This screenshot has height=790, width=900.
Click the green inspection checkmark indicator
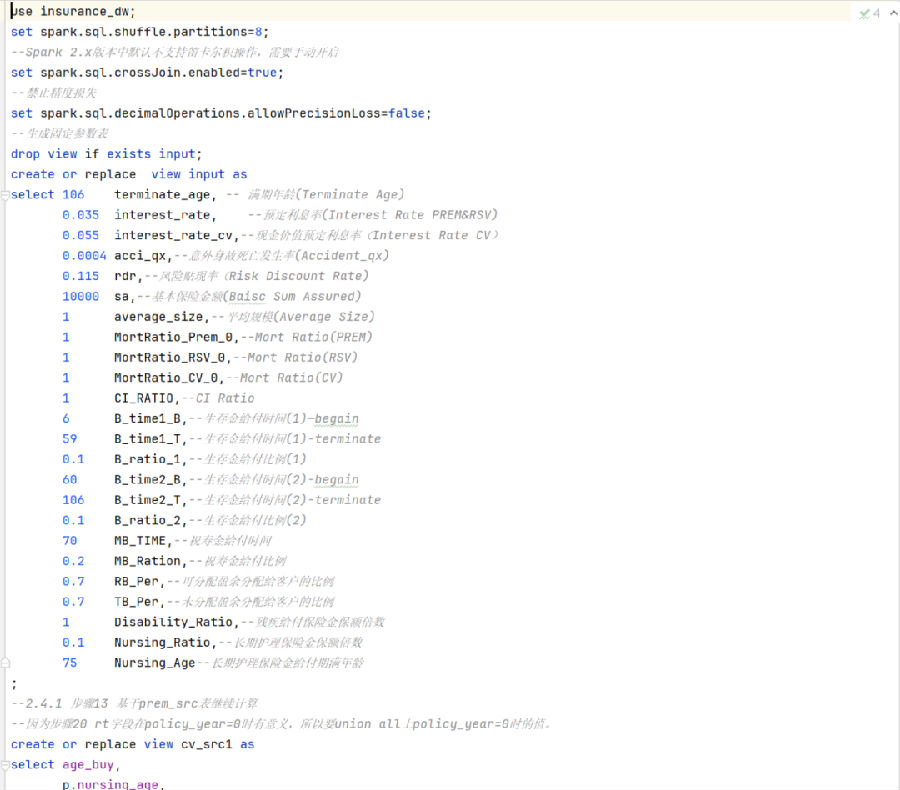(865, 13)
